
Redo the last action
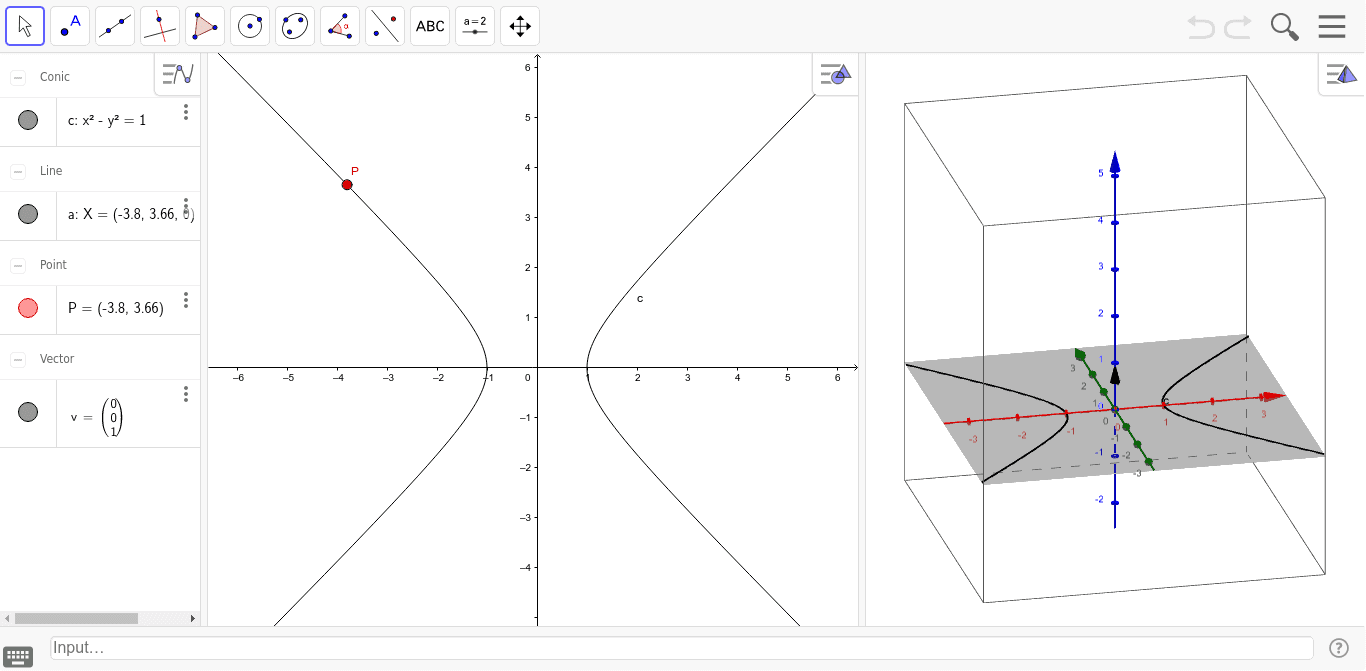[x=1238, y=27]
